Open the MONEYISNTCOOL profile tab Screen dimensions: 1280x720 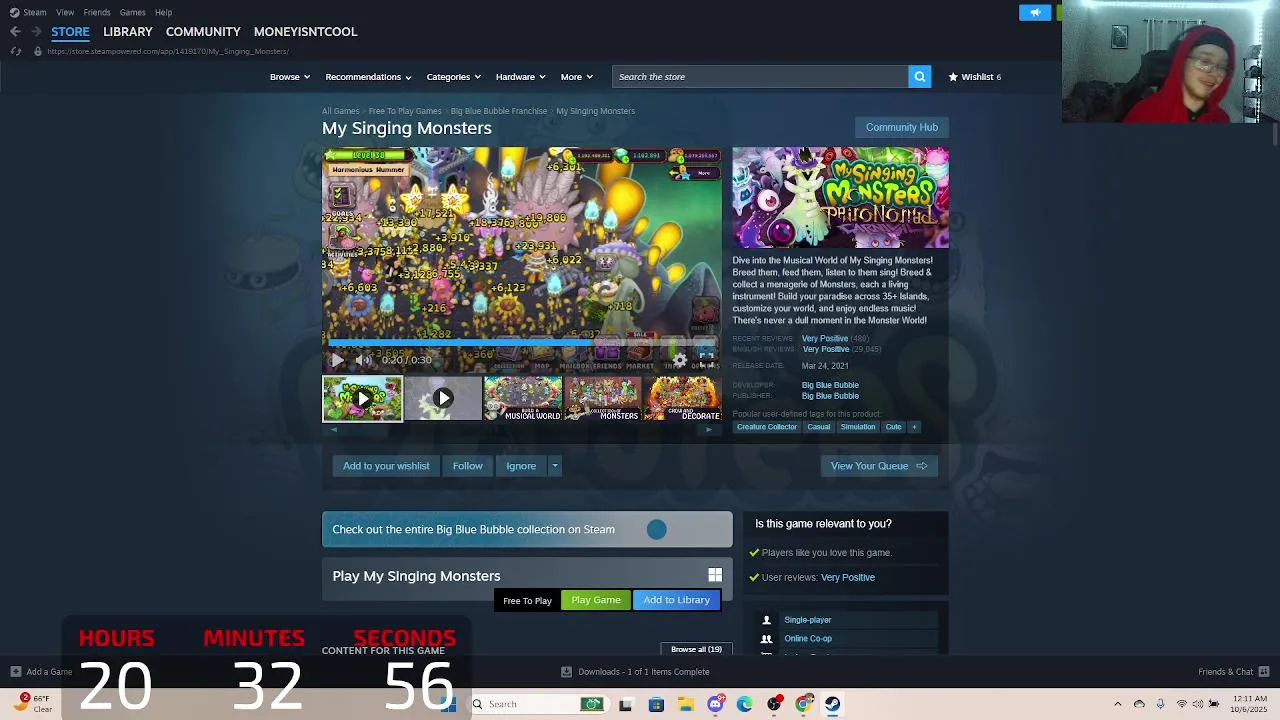pyautogui.click(x=305, y=32)
